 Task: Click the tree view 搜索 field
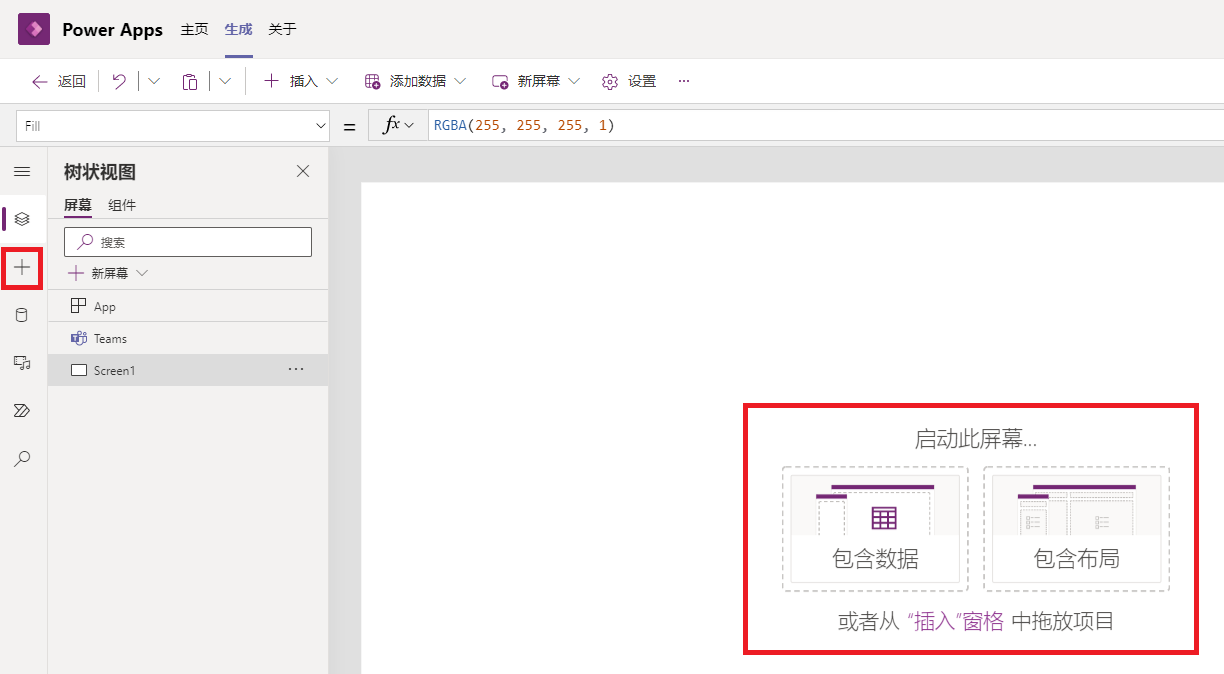[188, 242]
